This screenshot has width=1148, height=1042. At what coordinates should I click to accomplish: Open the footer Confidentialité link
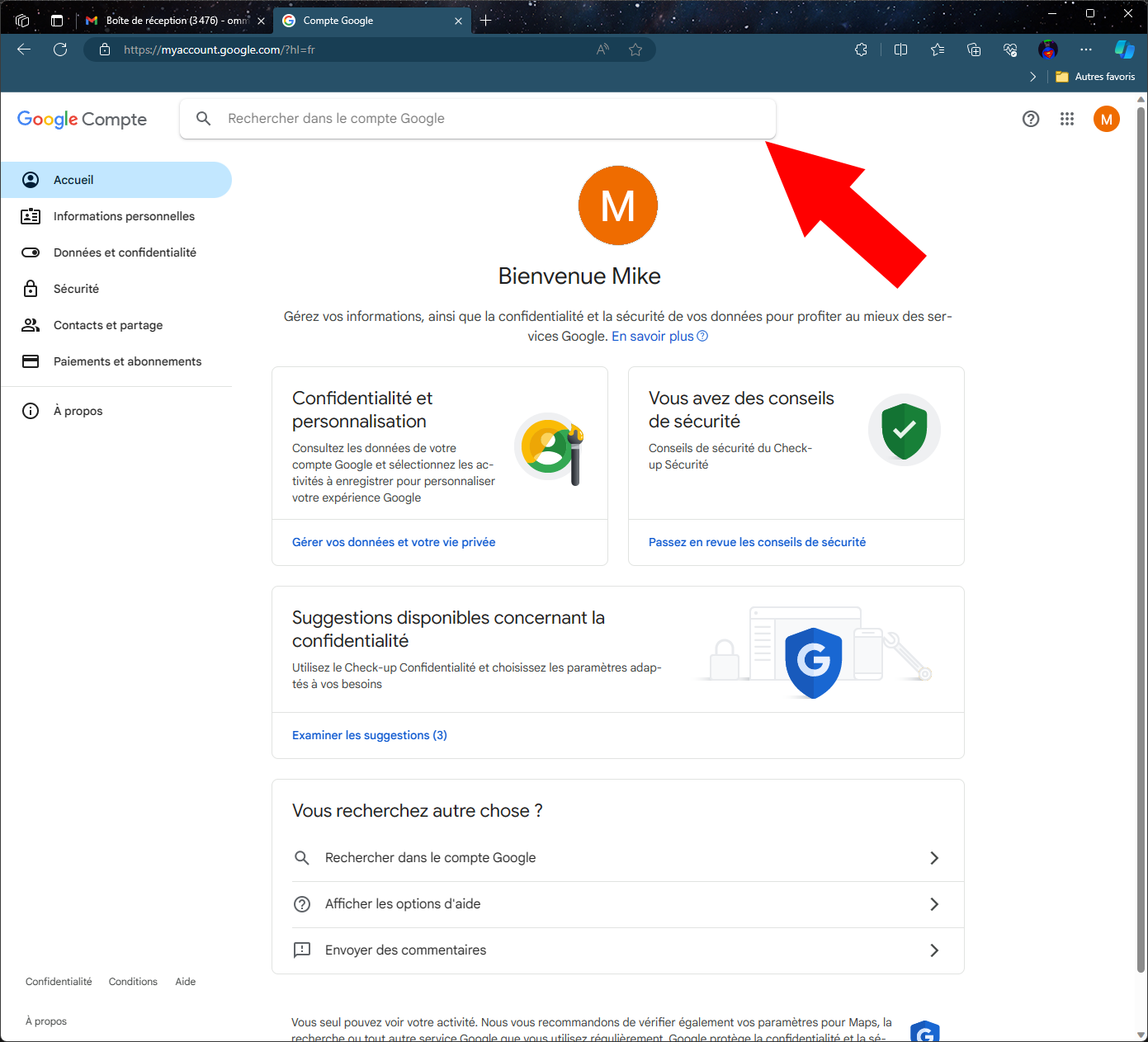pyautogui.click(x=59, y=982)
